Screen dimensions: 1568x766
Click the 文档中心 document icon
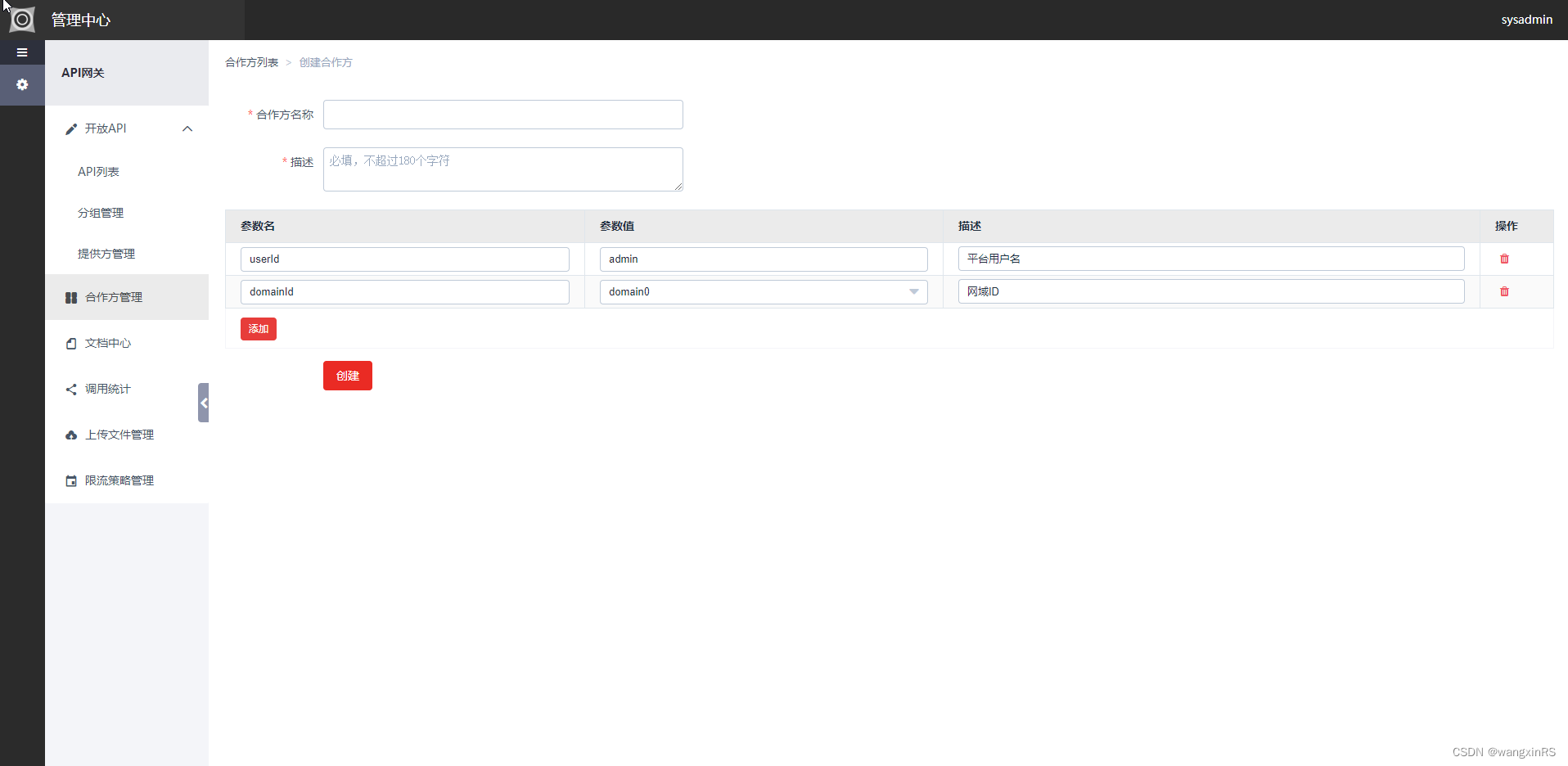coord(71,344)
